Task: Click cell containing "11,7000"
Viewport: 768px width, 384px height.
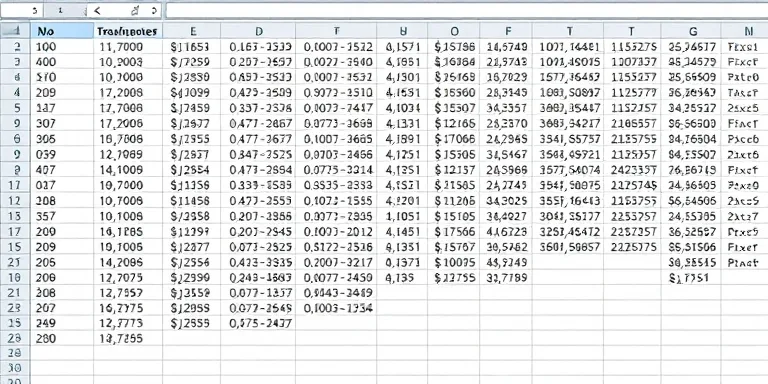Action: click(128, 47)
